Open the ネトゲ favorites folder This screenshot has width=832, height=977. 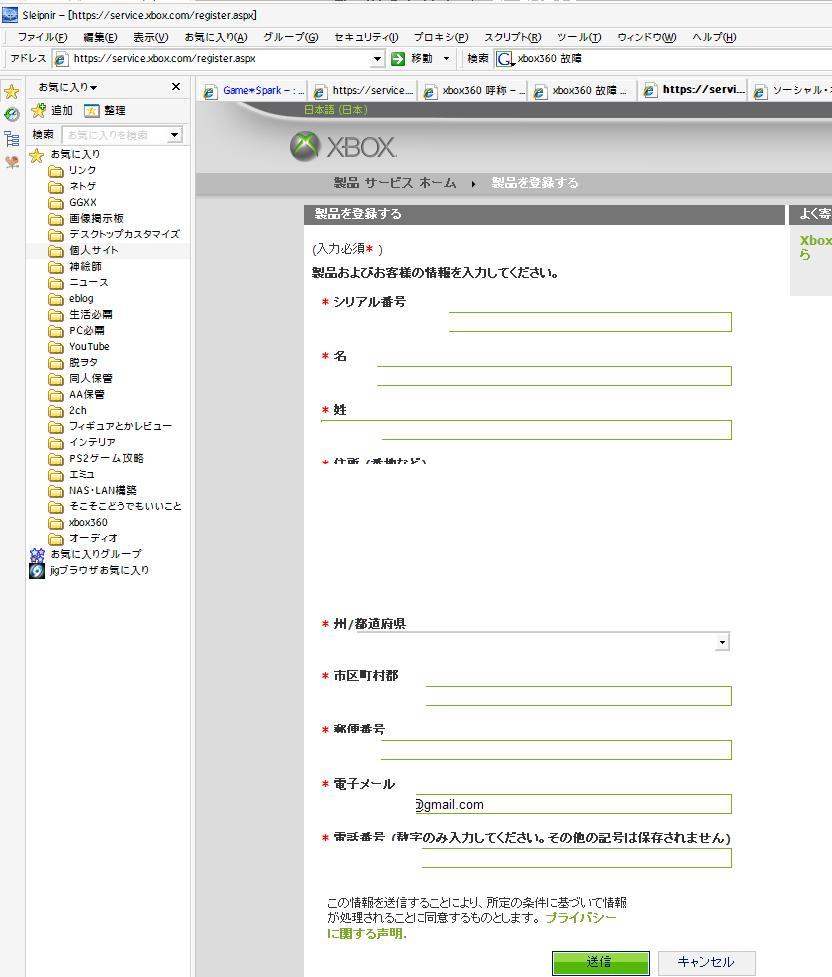coord(82,186)
